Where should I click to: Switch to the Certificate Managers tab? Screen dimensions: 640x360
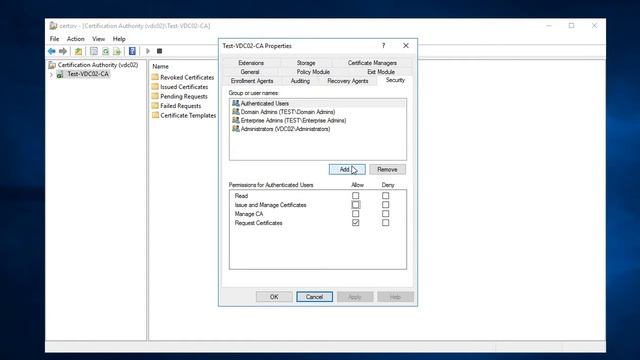tap(372, 63)
